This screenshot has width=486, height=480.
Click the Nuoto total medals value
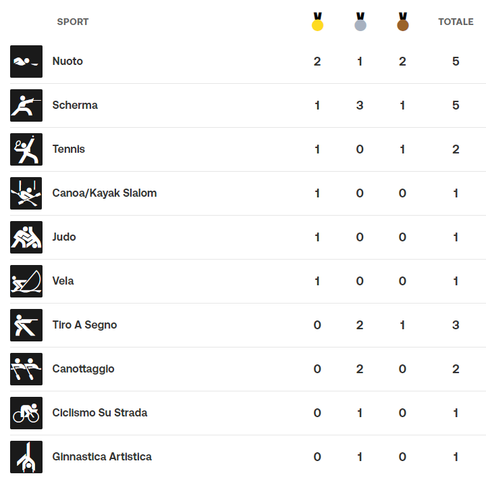[x=456, y=61]
